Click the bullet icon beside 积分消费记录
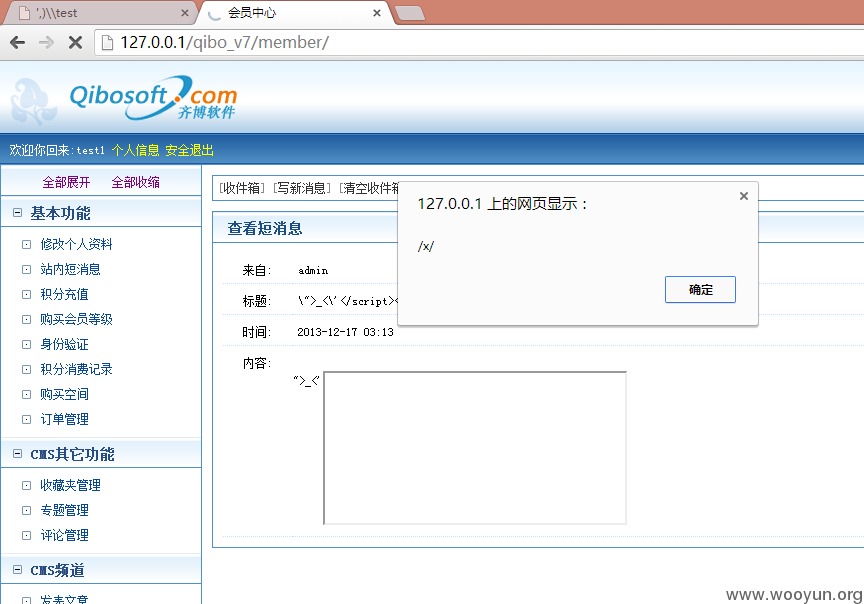The width and height of the screenshot is (864, 604). (x=26, y=369)
